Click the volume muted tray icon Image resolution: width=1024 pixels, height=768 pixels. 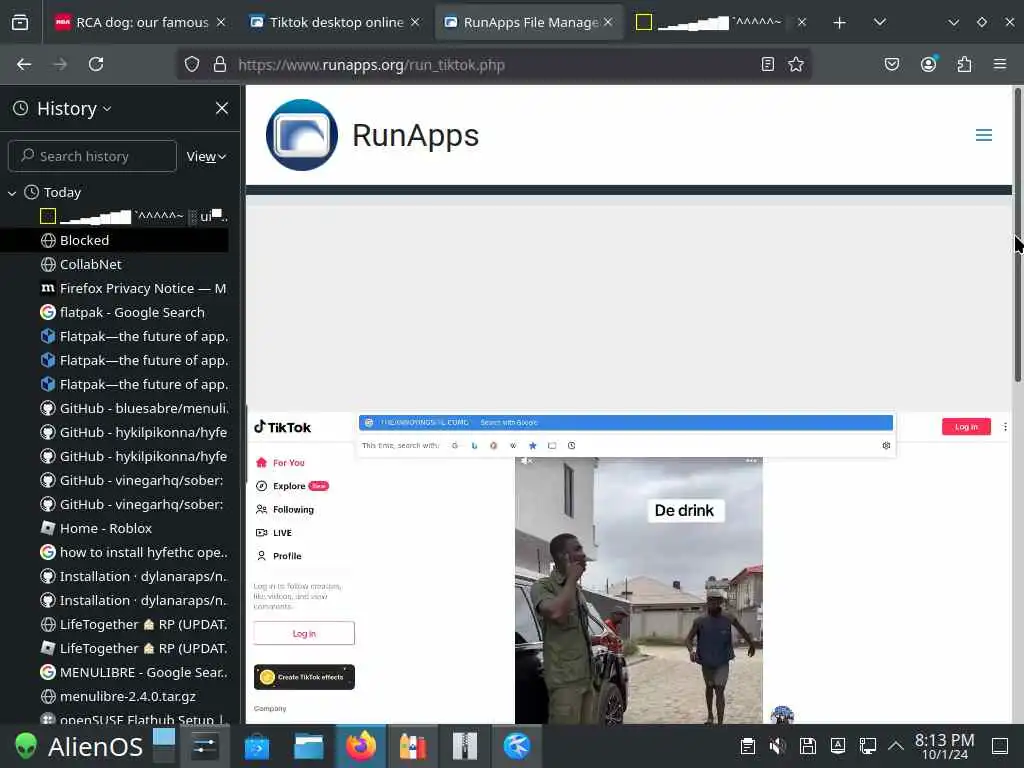pyautogui.click(x=777, y=746)
